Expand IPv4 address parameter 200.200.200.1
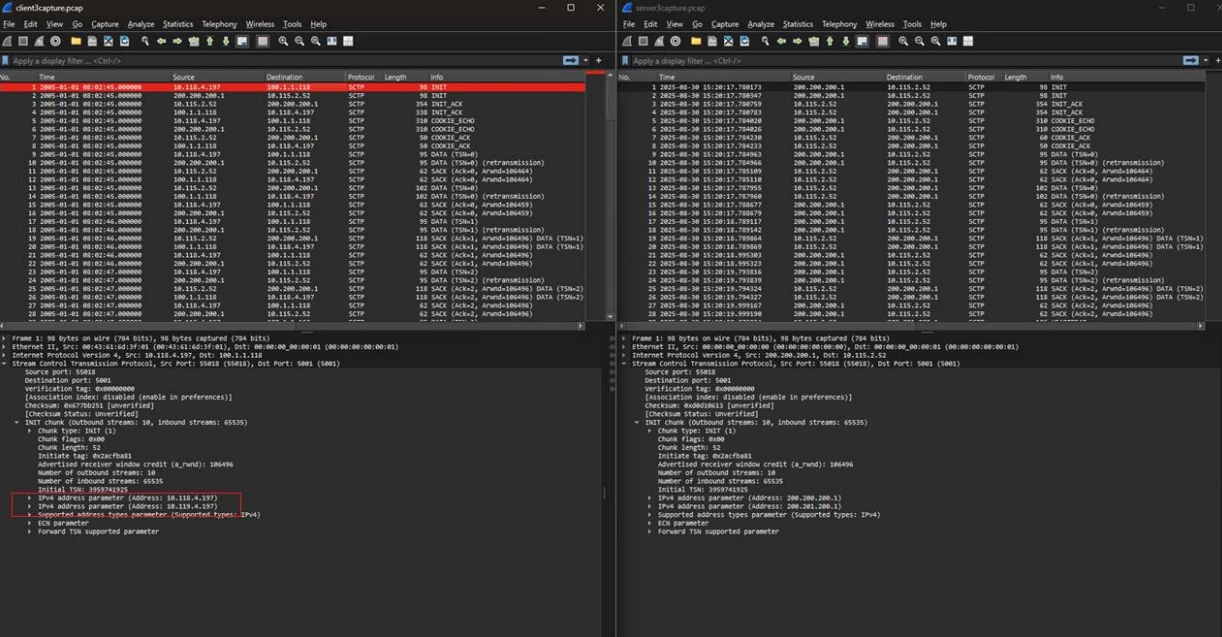Viewport: 1222px width, 637px height. coord(649,497)
